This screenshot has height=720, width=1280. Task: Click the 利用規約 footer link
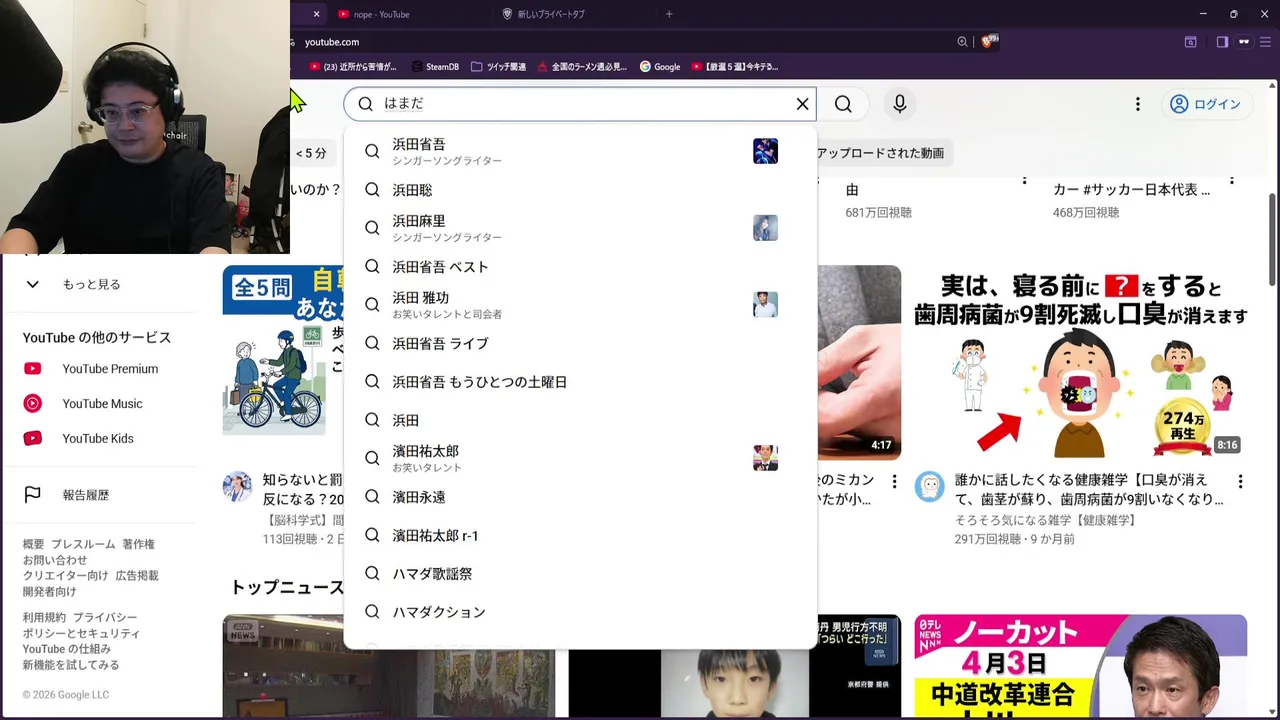pos(44,618)
